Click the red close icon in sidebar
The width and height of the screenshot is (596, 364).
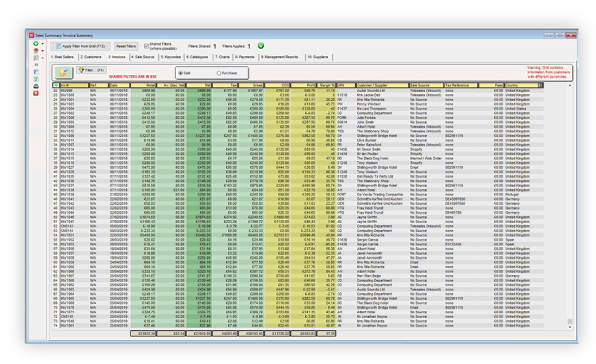coord(36,93)
